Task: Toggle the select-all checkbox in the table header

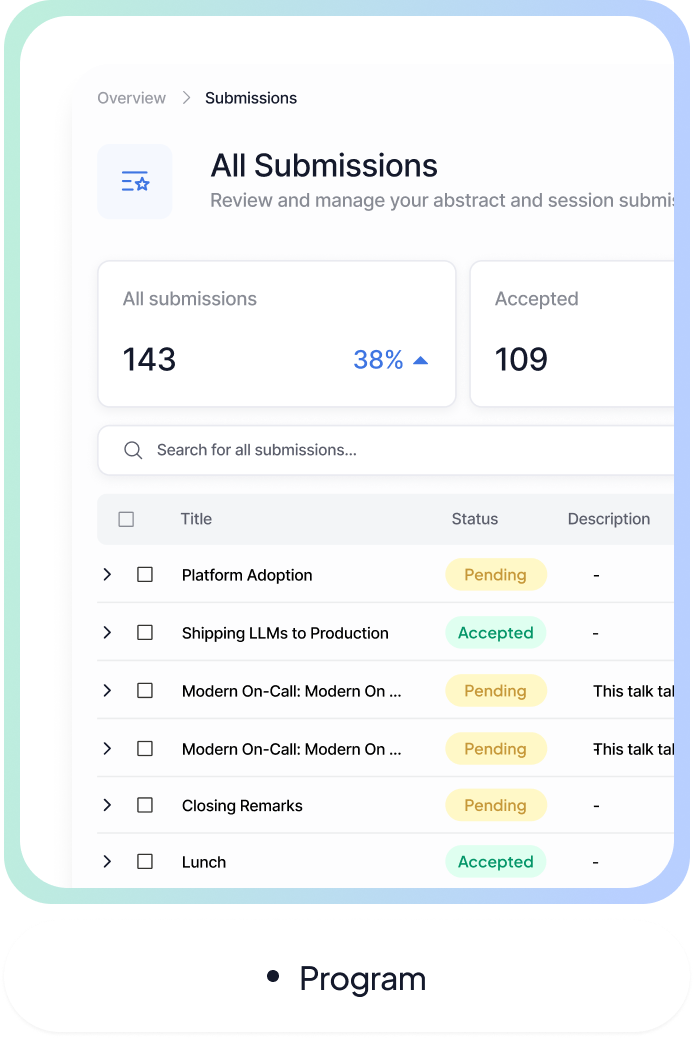Action: coord(126,519)
